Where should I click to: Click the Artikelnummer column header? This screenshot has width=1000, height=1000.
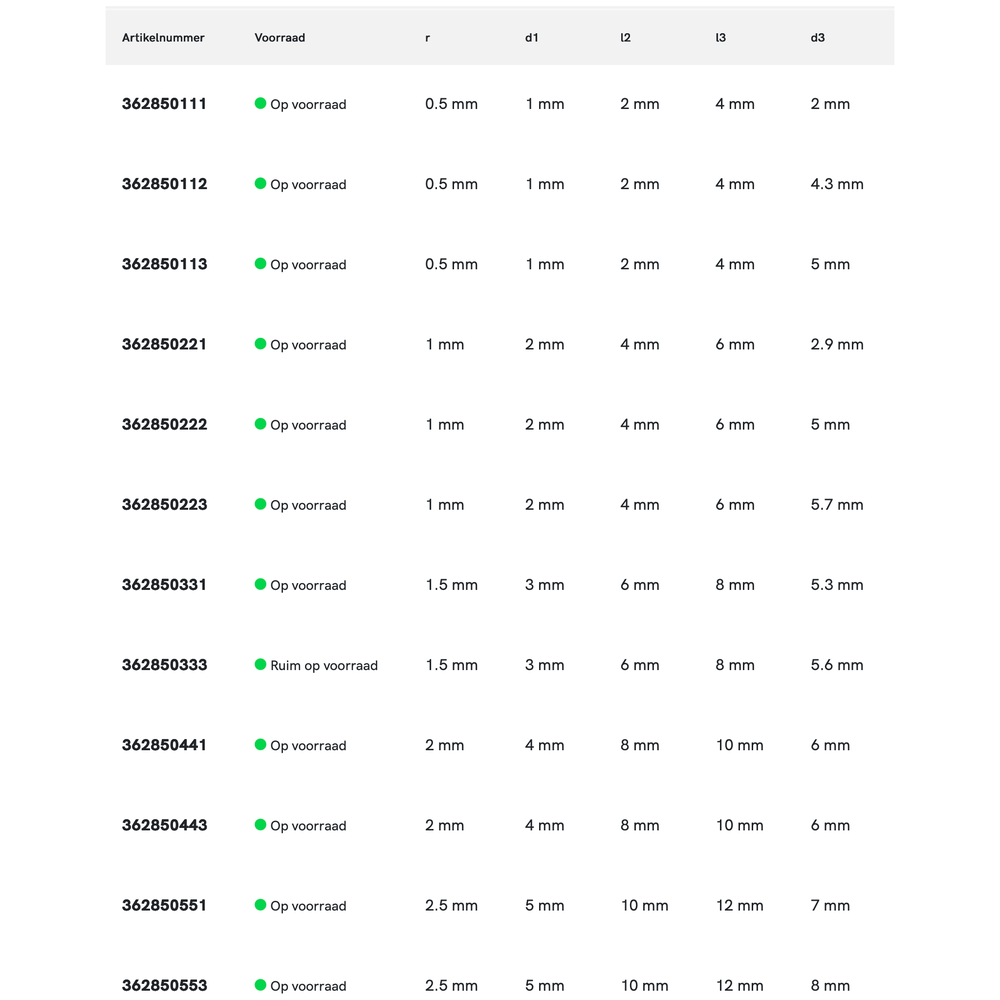163,38
